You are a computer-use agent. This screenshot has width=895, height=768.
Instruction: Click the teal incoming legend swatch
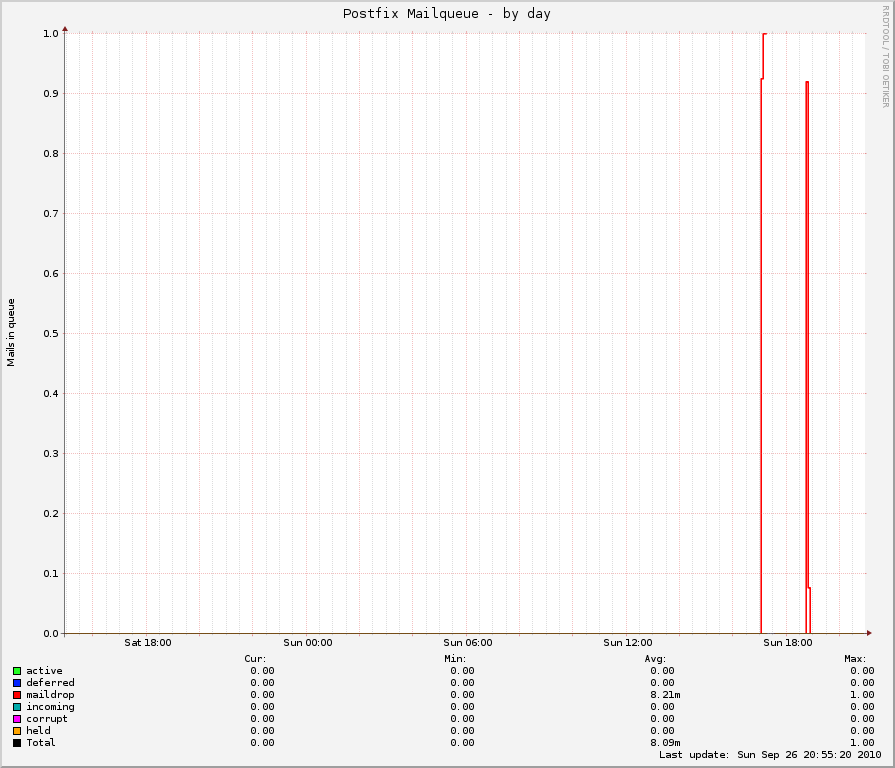pos(17,707)
